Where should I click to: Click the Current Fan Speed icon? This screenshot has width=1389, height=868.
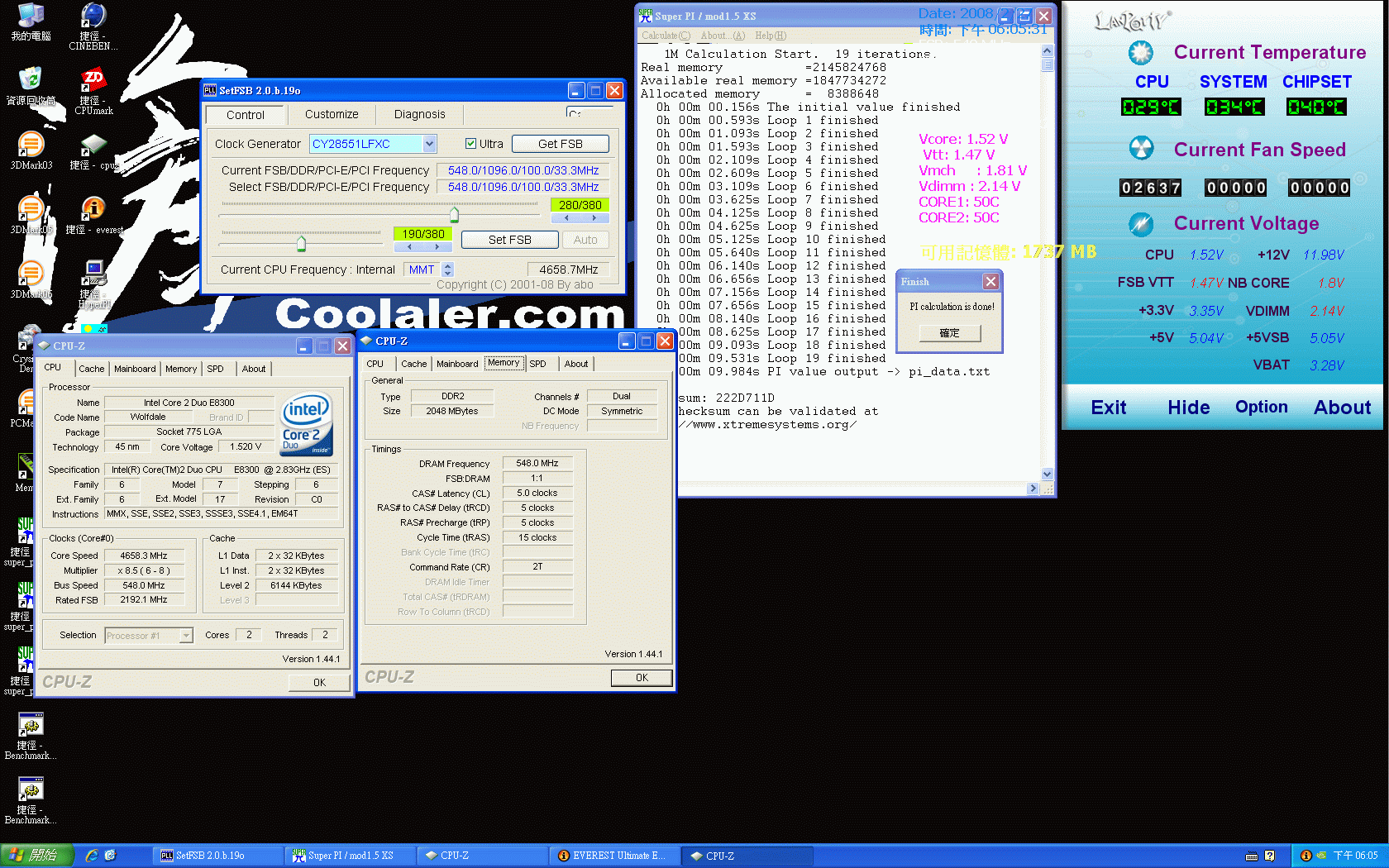click(x=1141, y=149)
